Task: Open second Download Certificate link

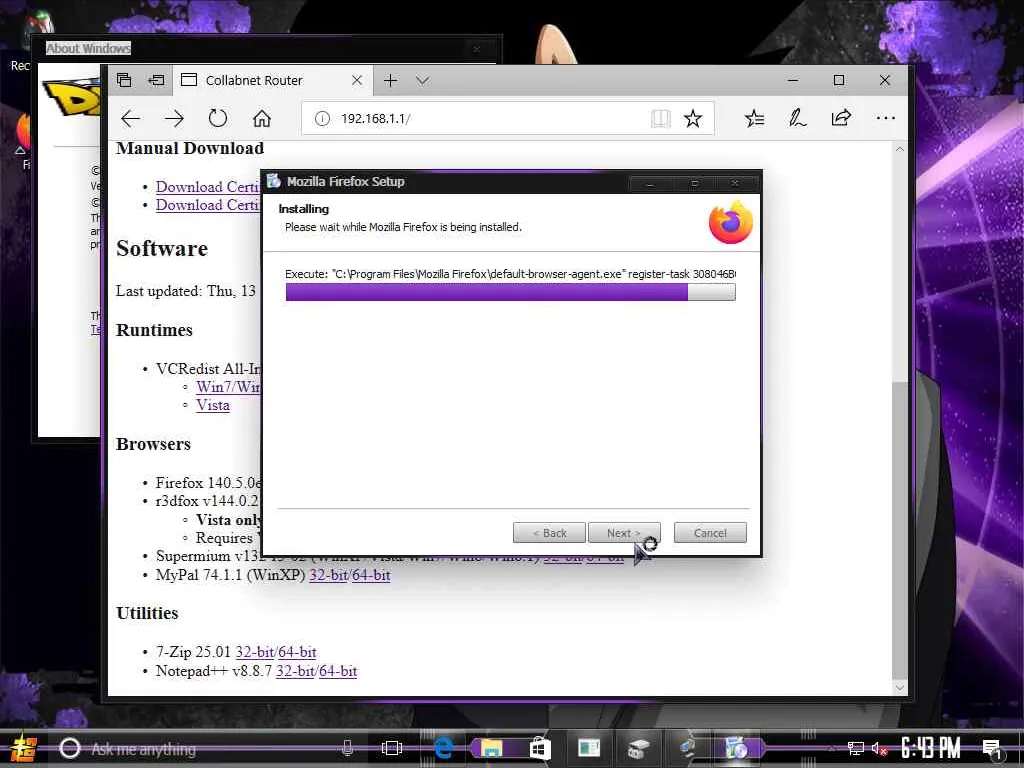Action: click(x=208, y=205)
